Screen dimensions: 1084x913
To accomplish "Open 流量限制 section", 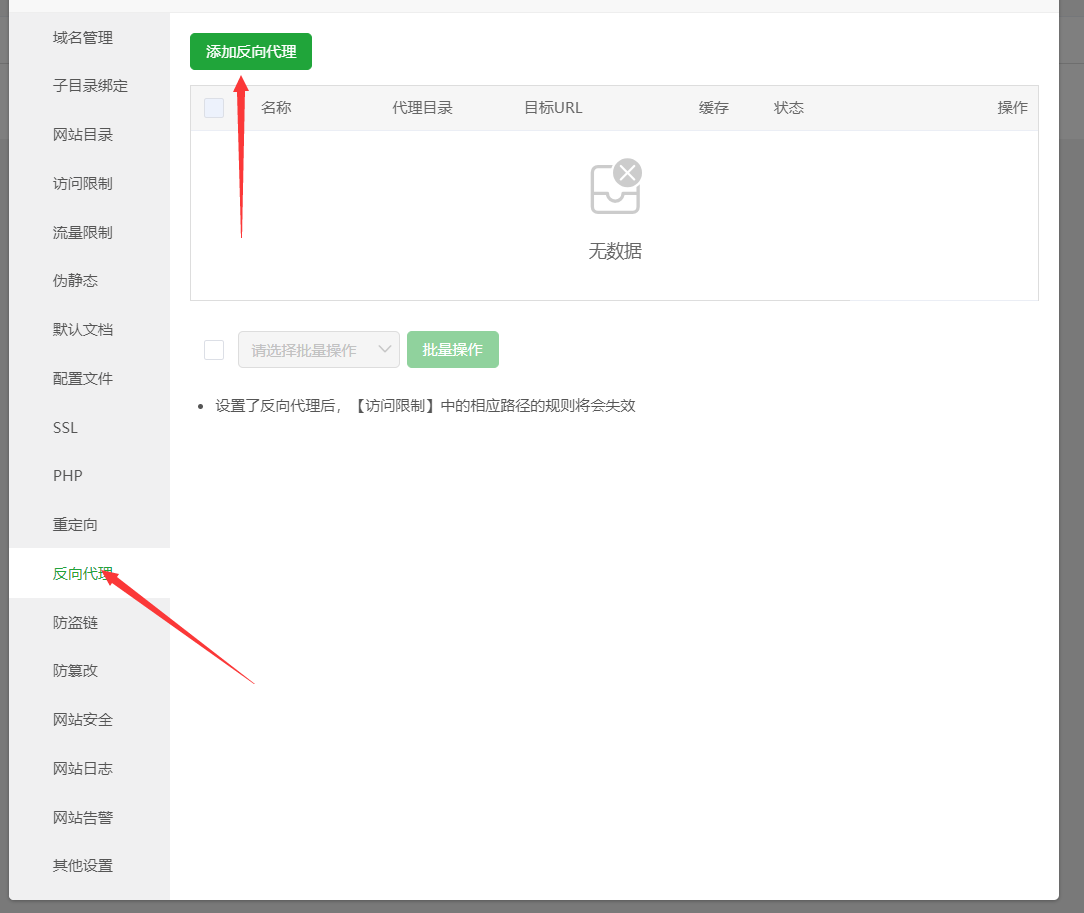I will 83,233.
